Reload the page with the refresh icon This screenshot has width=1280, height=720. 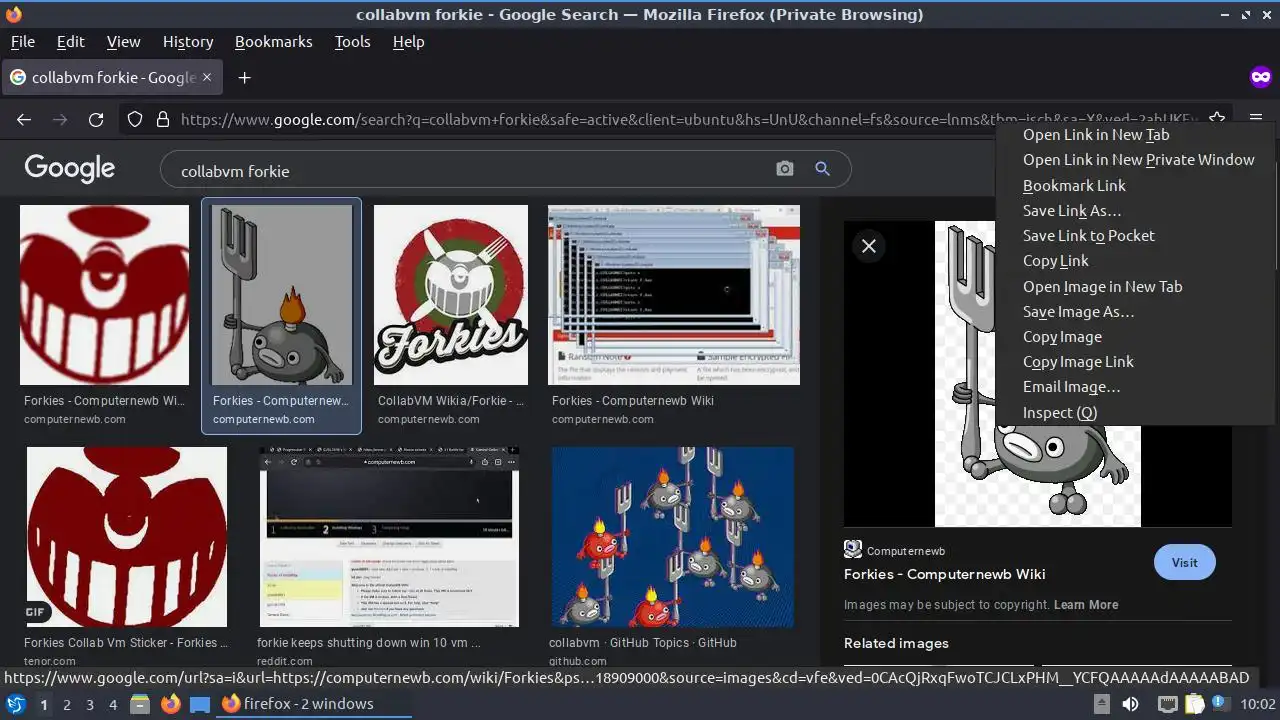coord(96,120)
